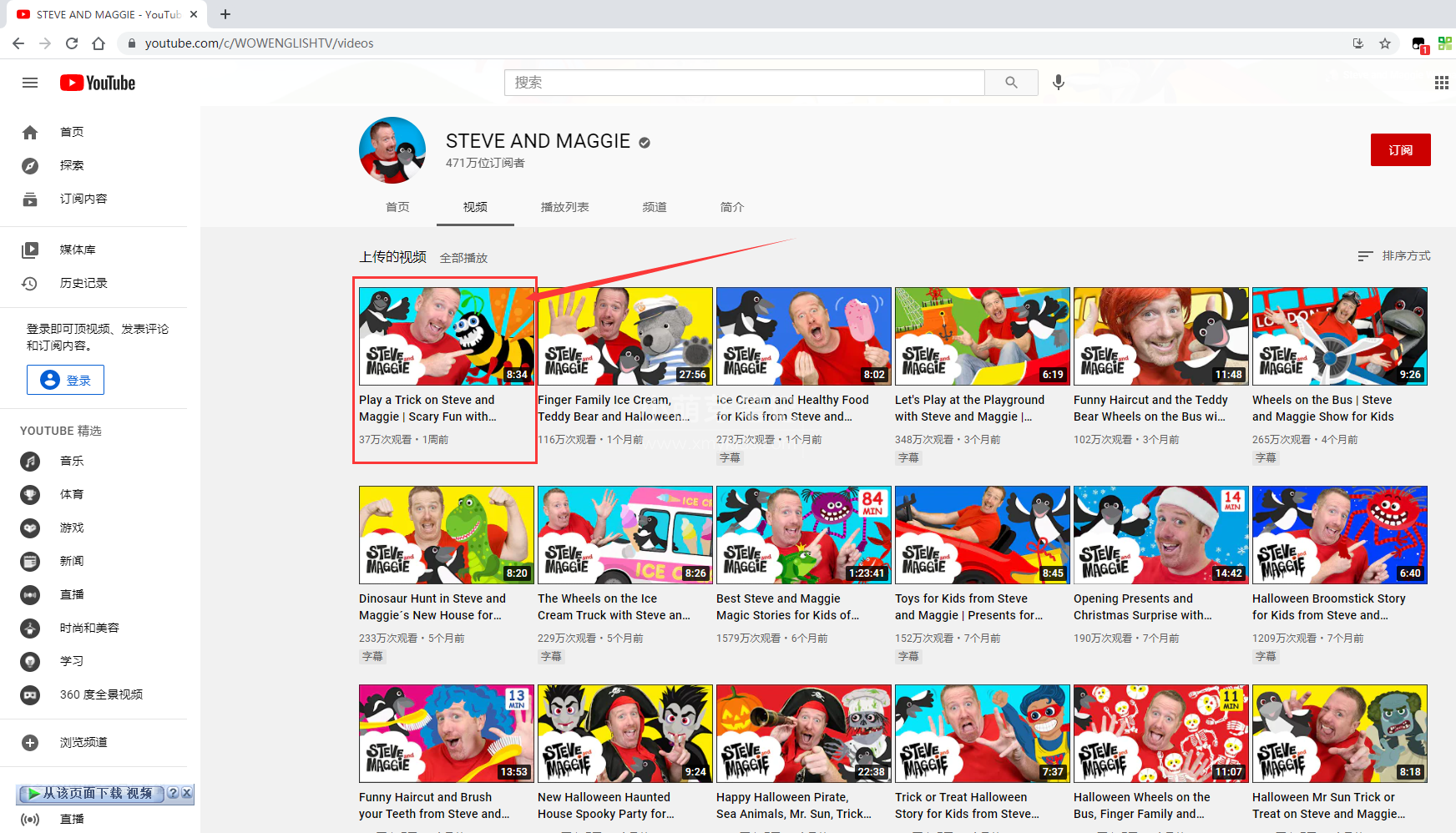
Task: Open Toys for Kids from Steve title
Action: click(x=968, y=607)
